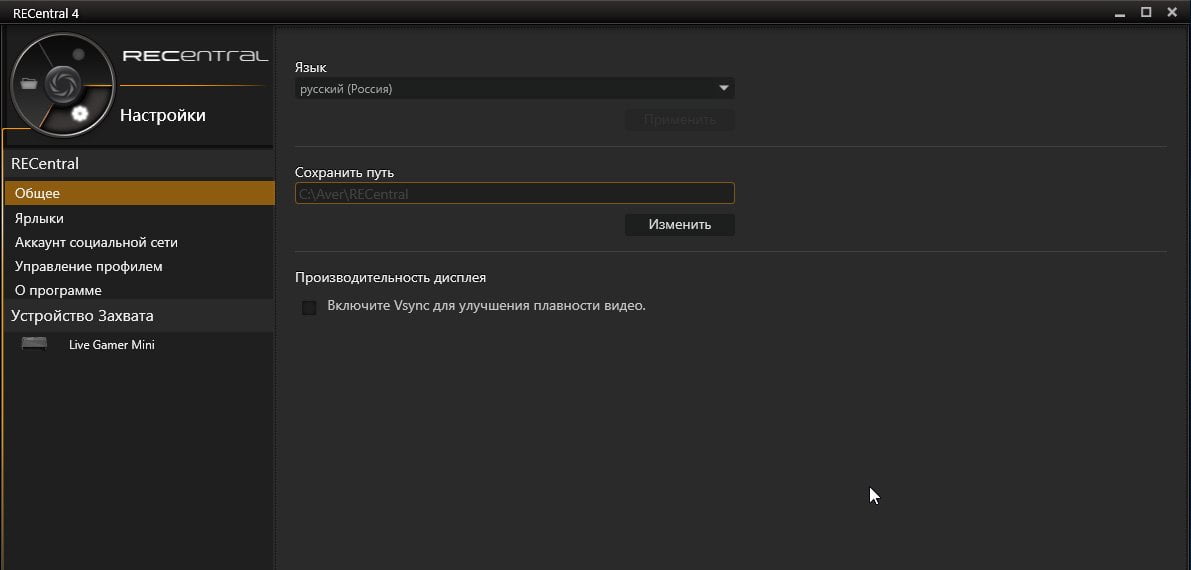This screenshot has height=570, width=1191.
Task: Click the greyed Применить button
Action: pyautogui.click(x=680, y=120)
